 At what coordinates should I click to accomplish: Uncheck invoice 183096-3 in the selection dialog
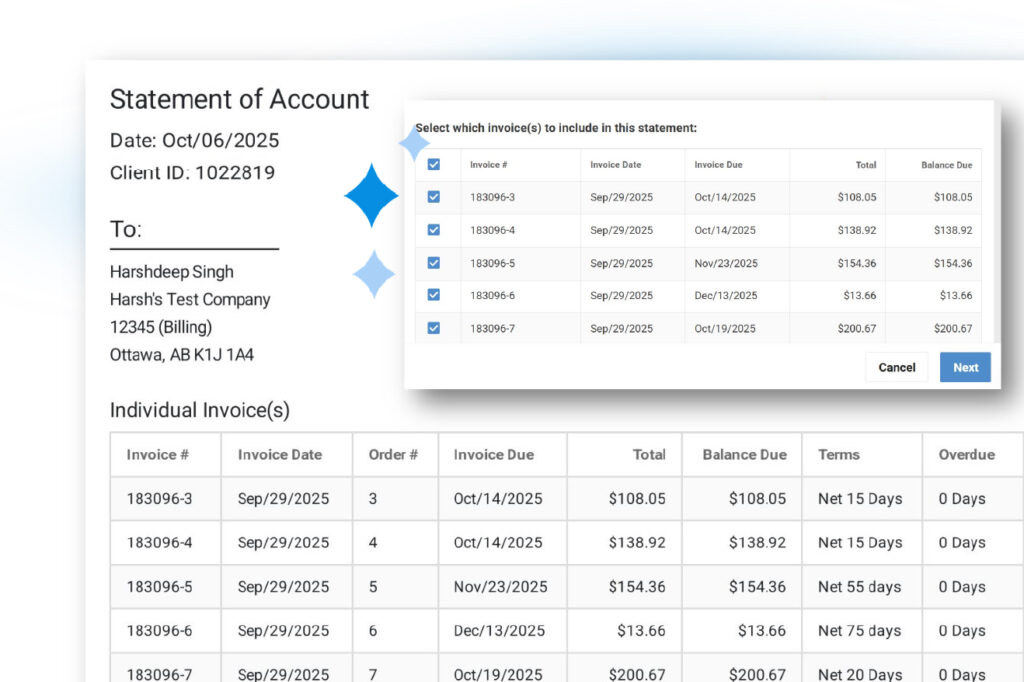click(434, 197)
